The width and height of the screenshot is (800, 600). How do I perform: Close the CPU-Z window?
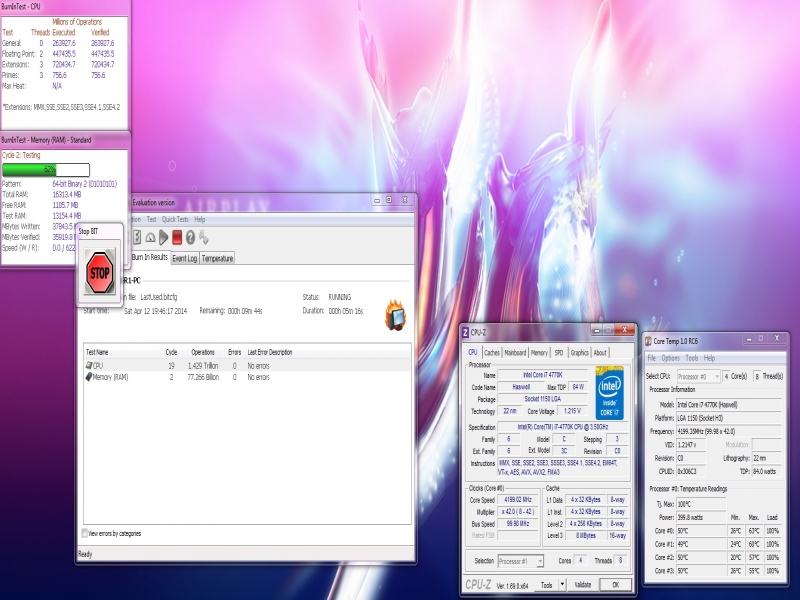(x=624, y=330)
